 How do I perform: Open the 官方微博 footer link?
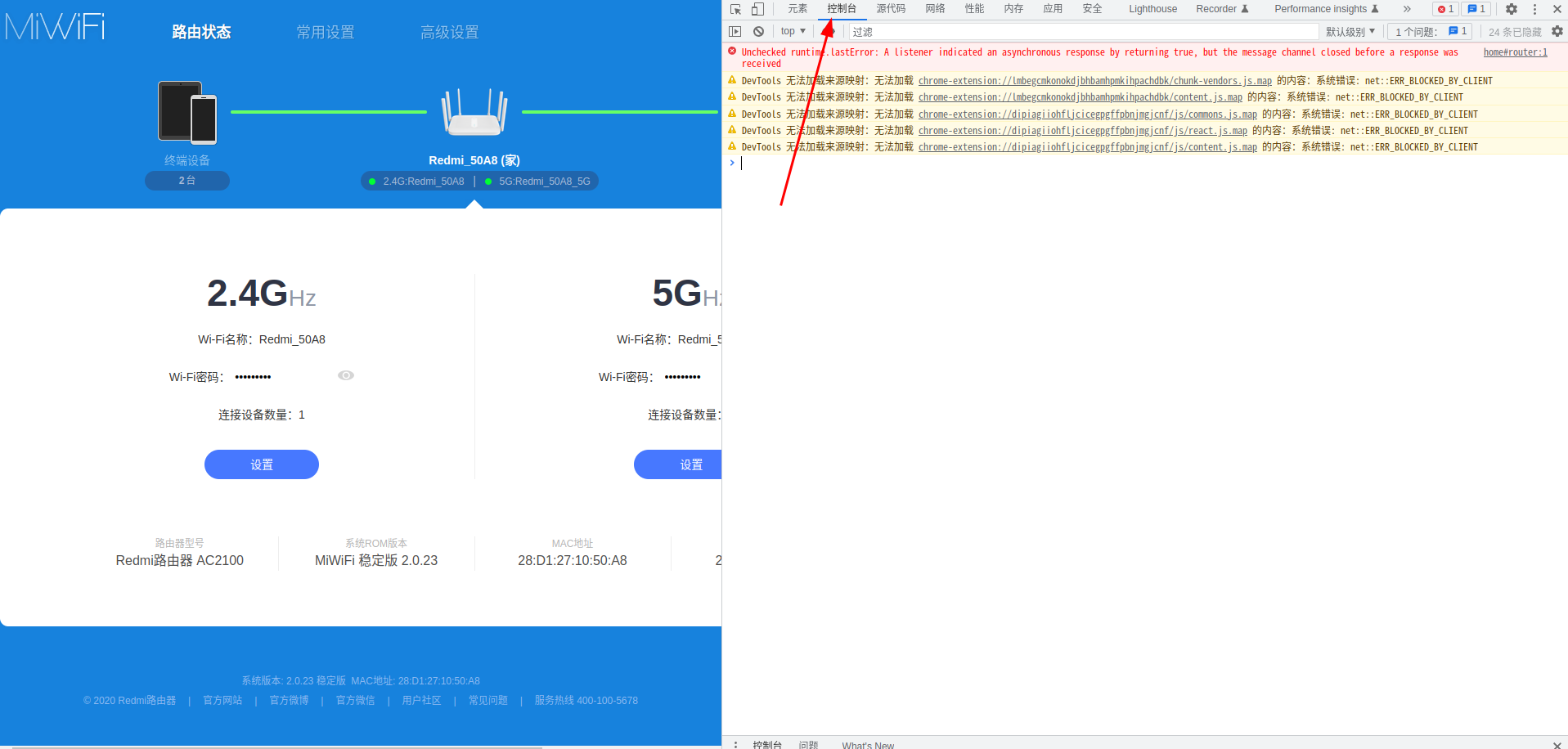[x=289, y=701]
